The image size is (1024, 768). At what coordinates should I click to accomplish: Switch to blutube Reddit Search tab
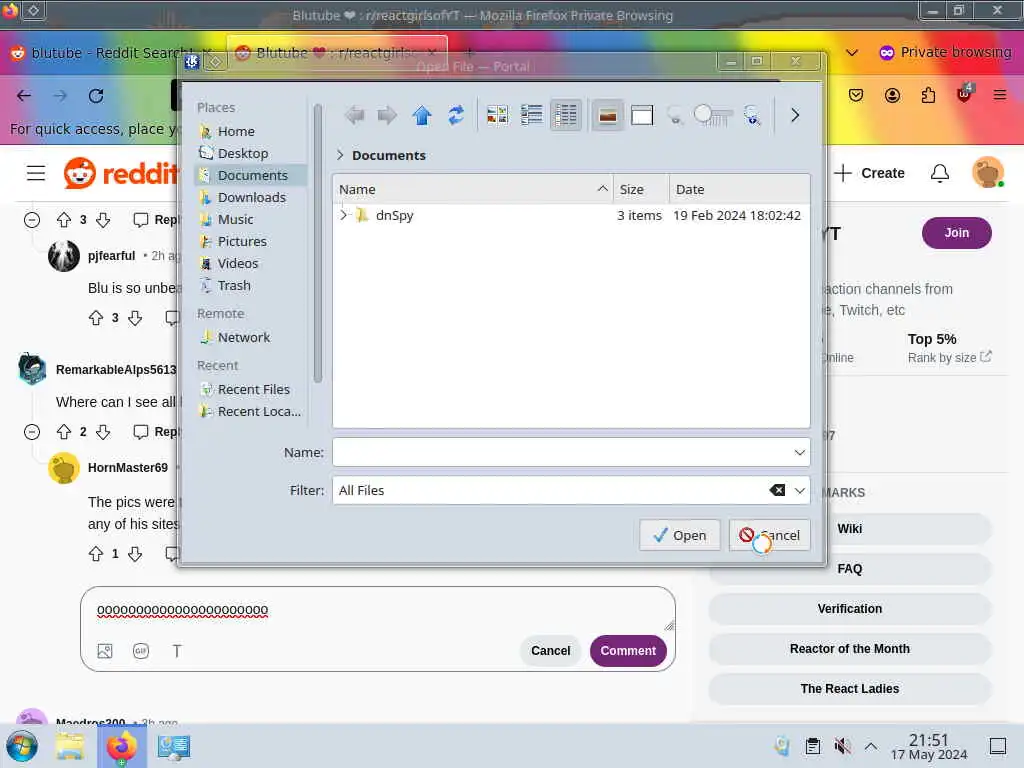coord(112,53)
